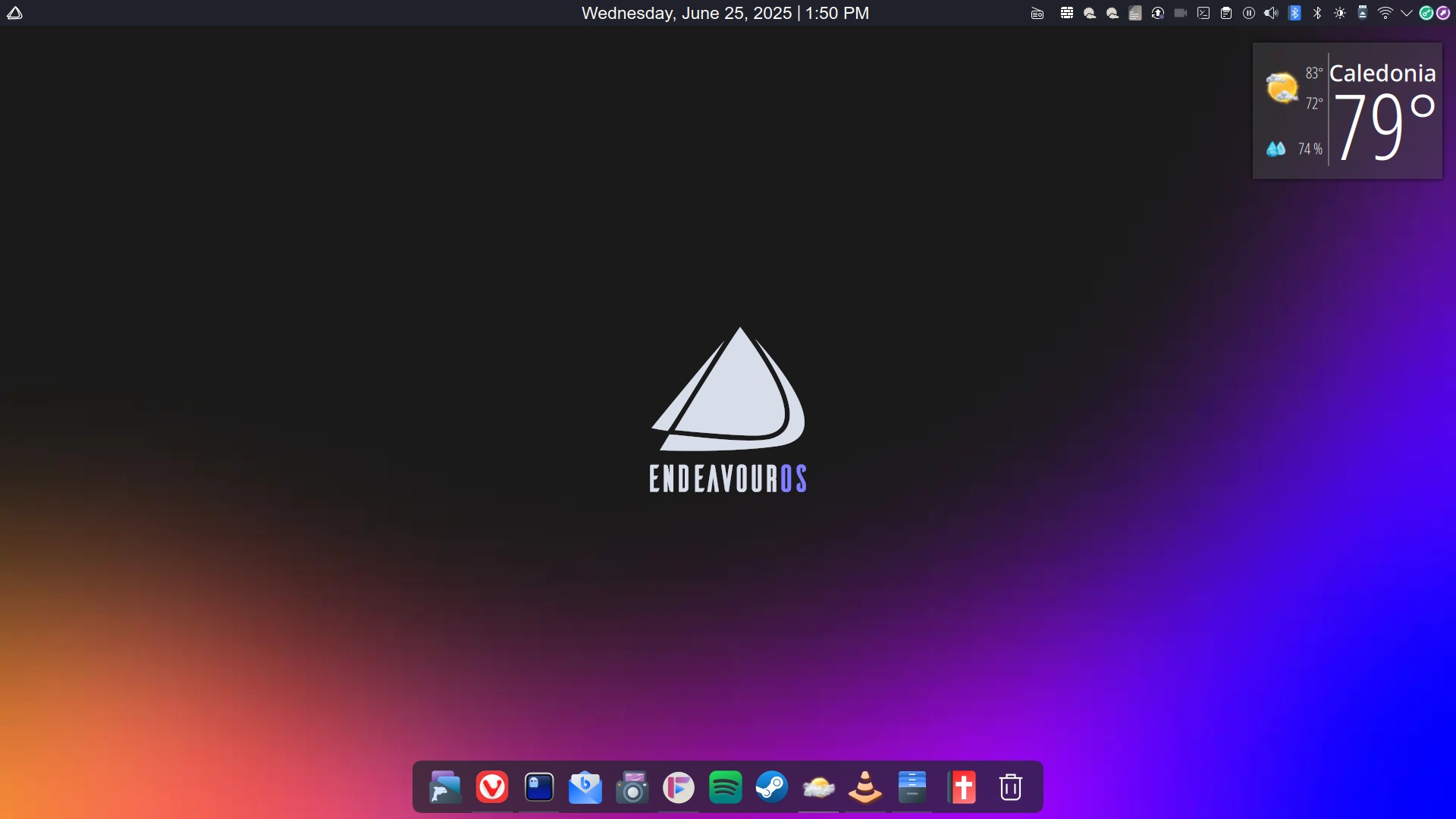The width and height of the screenshot is (1456, 819).
Task: Open Steam from the dock
Action: [x=772, y=787]
